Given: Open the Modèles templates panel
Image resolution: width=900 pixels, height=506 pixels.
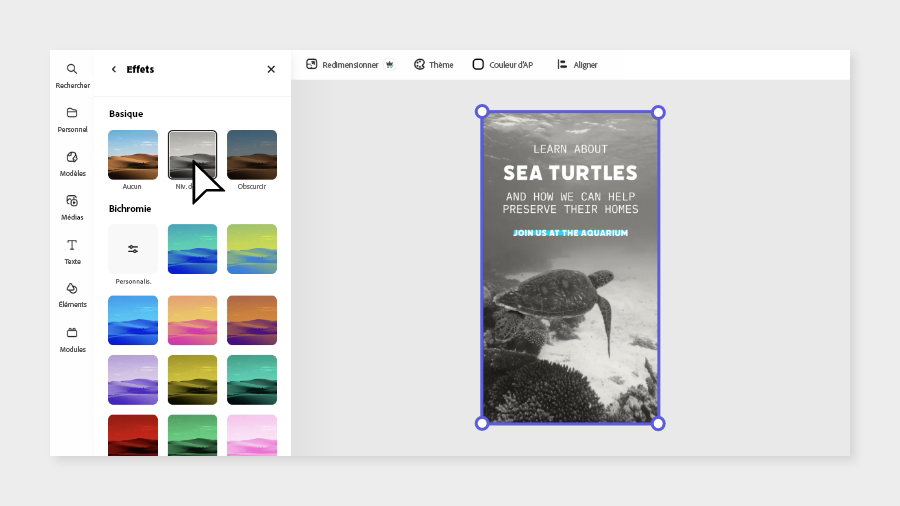Looking at the screenshot, I should click(72, 164).
